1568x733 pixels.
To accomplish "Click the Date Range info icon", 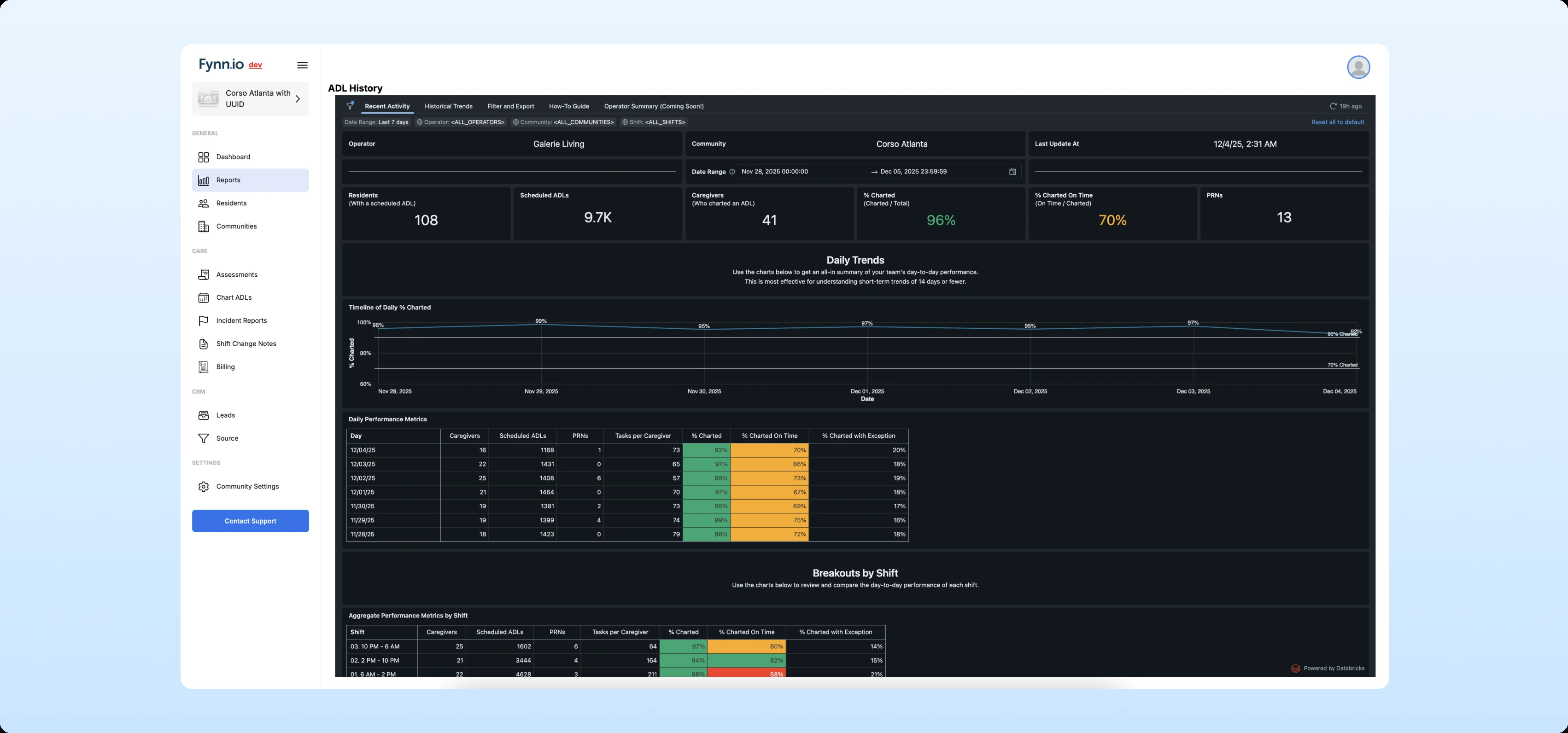I will [x=731, y=172].
